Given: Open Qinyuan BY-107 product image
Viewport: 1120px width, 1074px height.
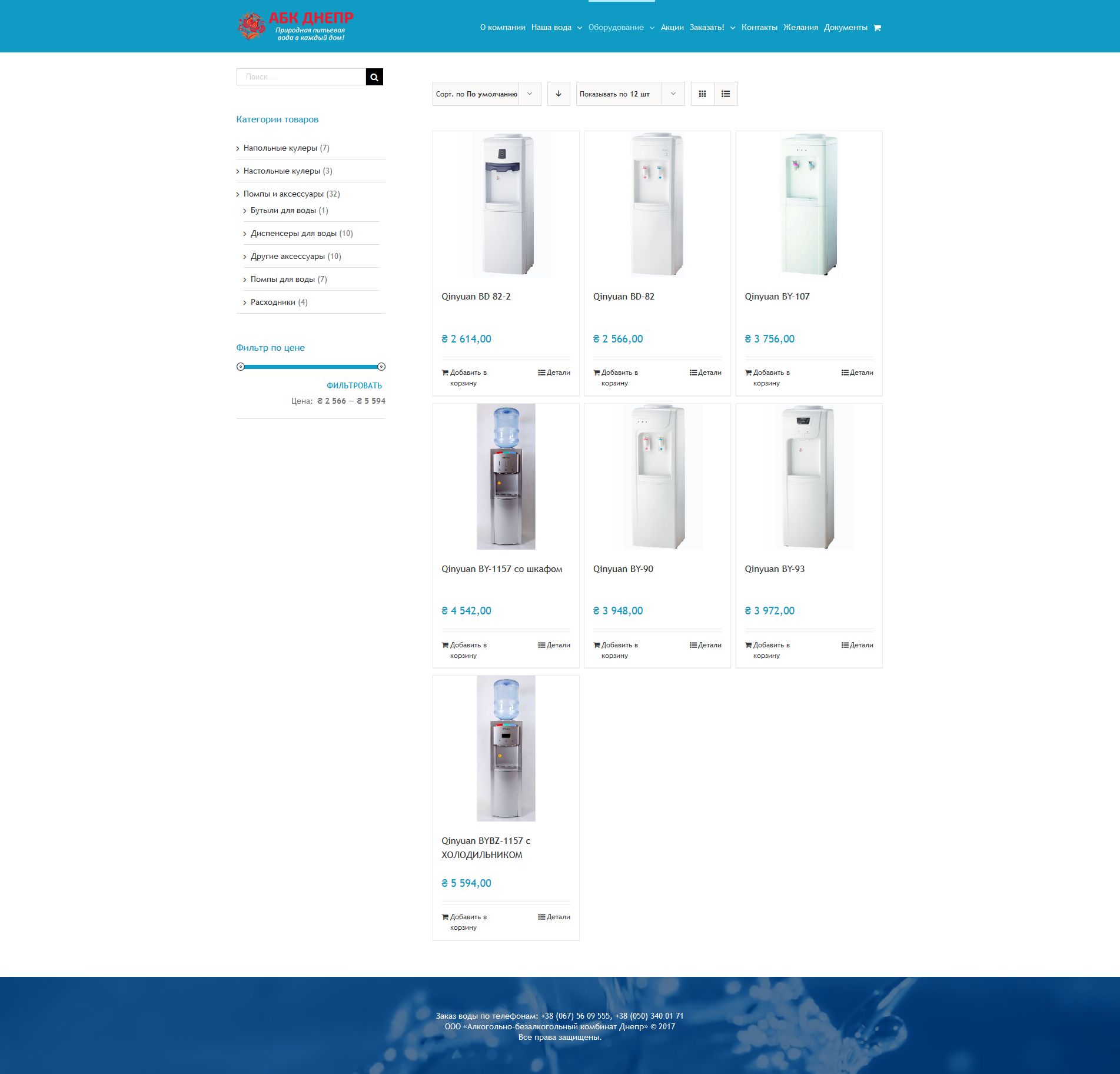Looking at the screenshot, I should (809, 204).
